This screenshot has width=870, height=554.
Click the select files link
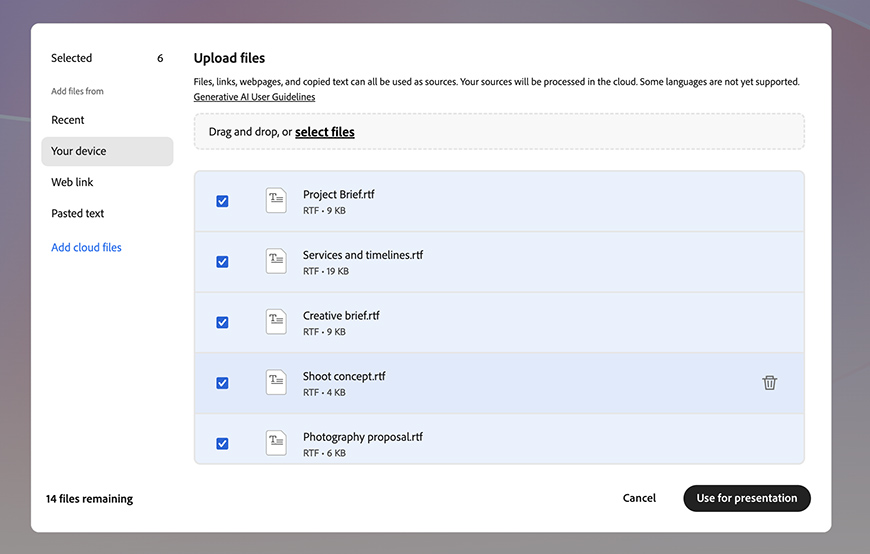click(x=325, y=132)
